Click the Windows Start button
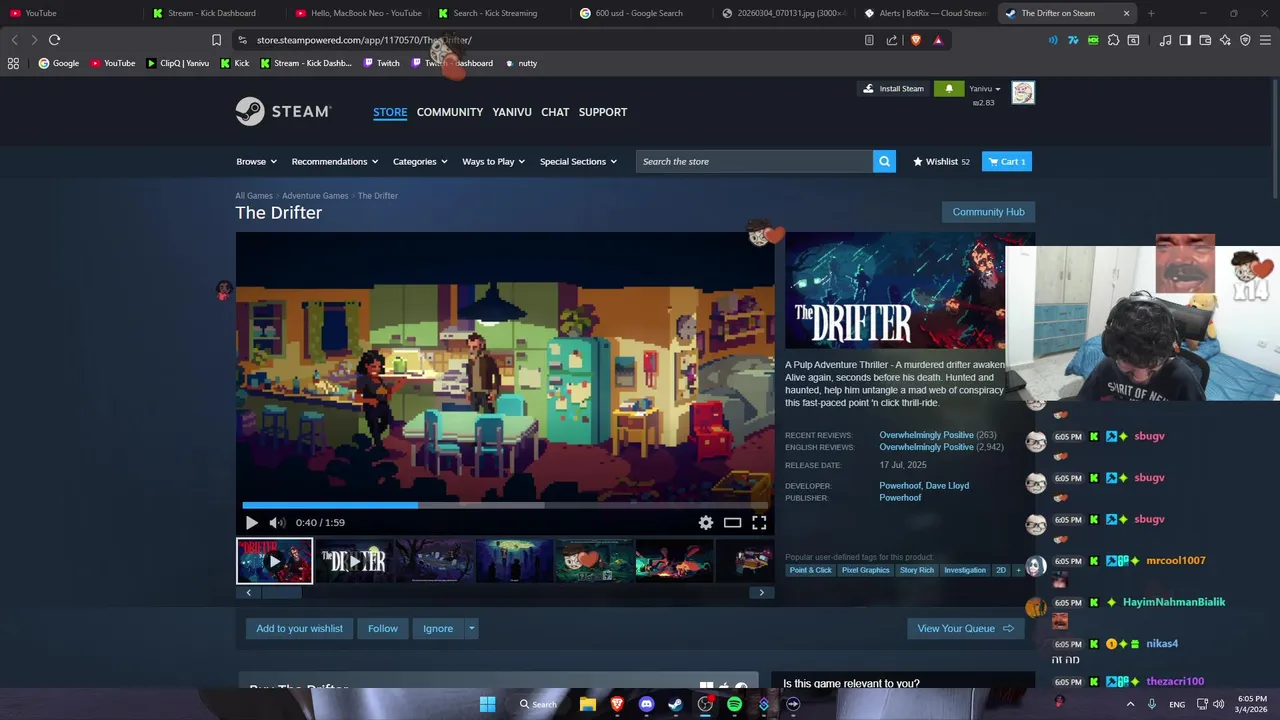 pos(487,704)
